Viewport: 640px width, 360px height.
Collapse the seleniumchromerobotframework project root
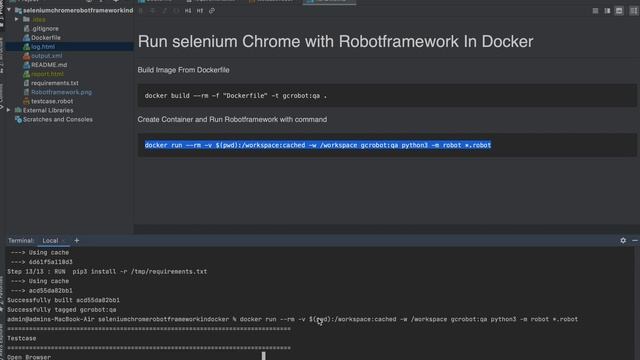[9, 10]
